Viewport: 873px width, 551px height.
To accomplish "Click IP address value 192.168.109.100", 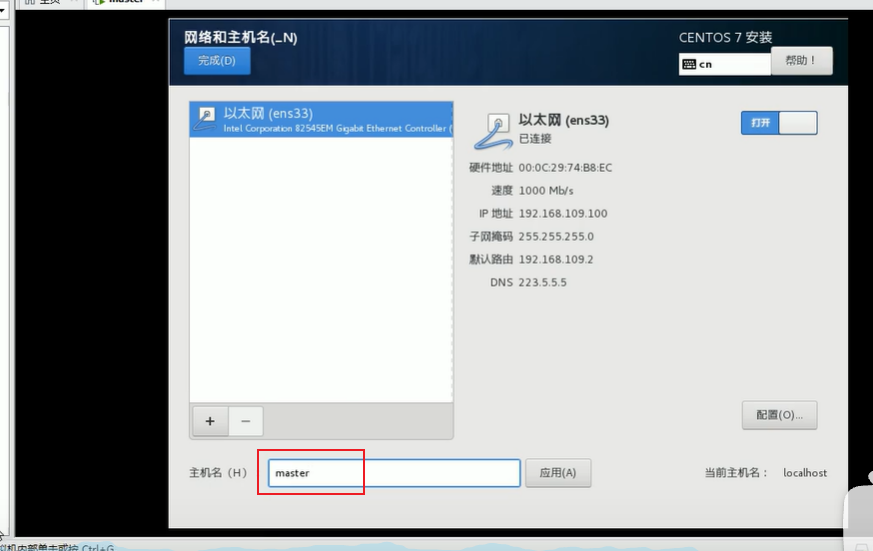I will [x=563, y=214].
